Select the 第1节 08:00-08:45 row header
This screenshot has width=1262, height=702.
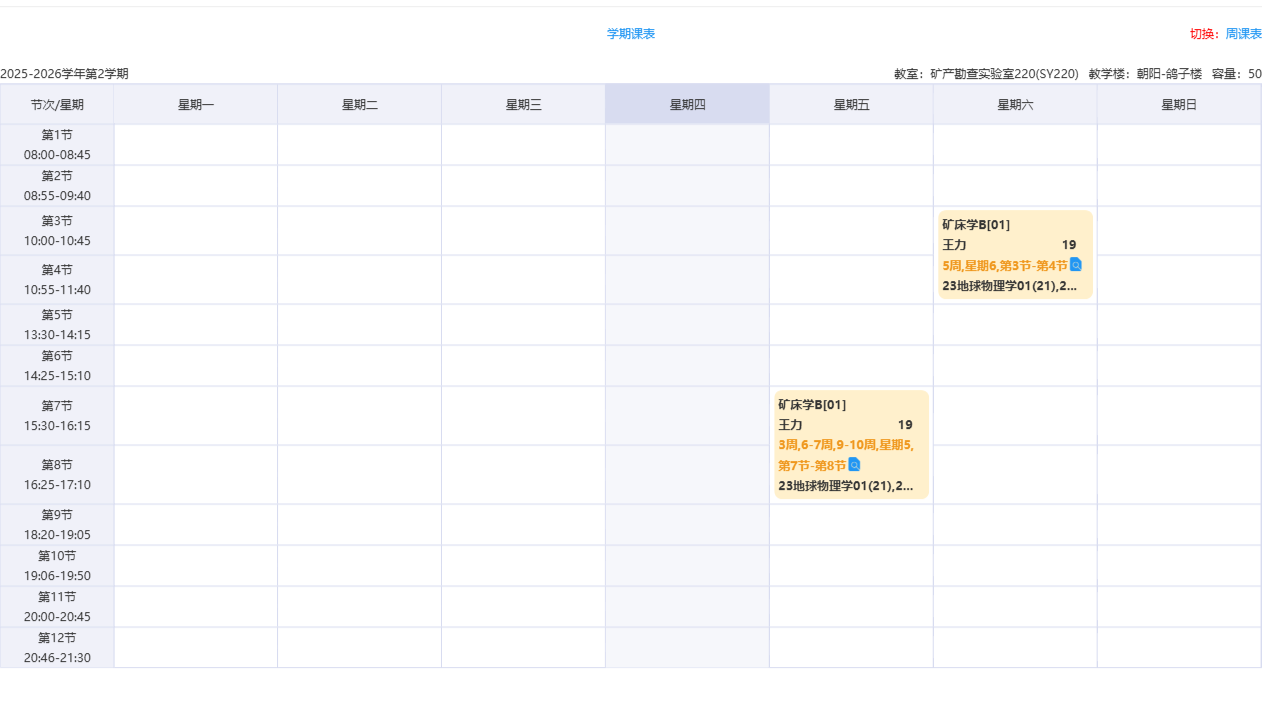(57, 145)
